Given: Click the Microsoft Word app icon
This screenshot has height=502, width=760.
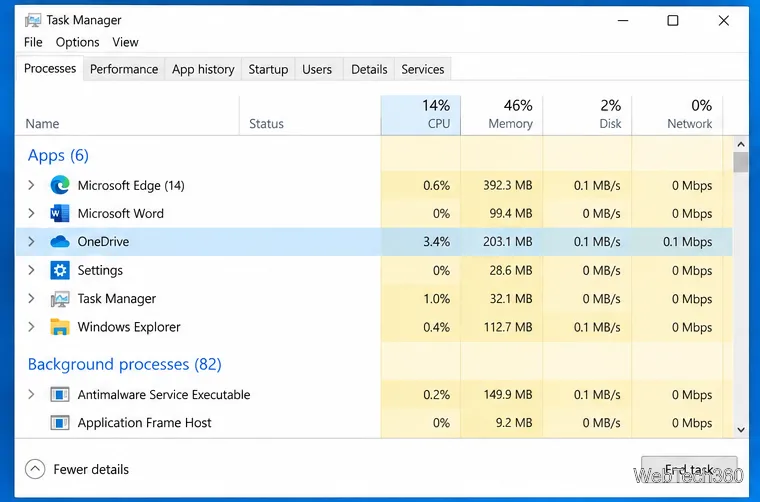Looking at the screenshot, I should [x=60, y=213].
